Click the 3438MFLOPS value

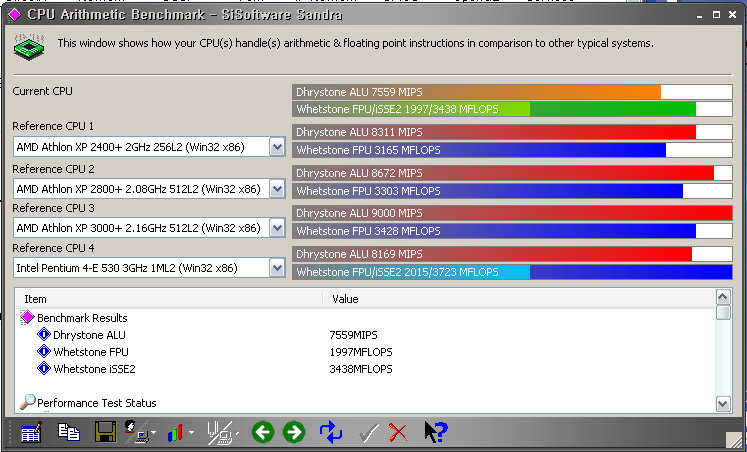[361, 370]
